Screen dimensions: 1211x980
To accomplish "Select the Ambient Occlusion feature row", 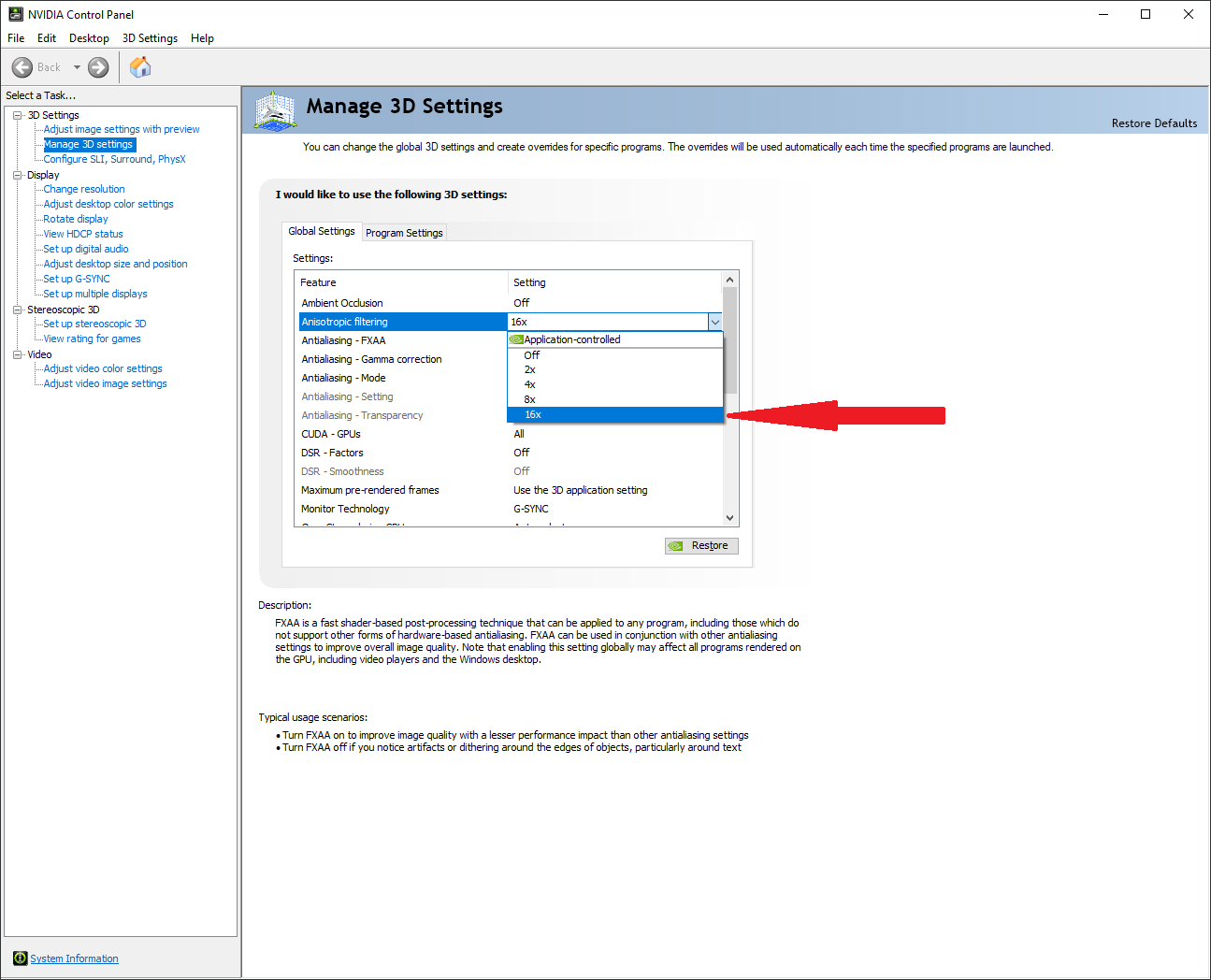I will click(x=509, y=303).
